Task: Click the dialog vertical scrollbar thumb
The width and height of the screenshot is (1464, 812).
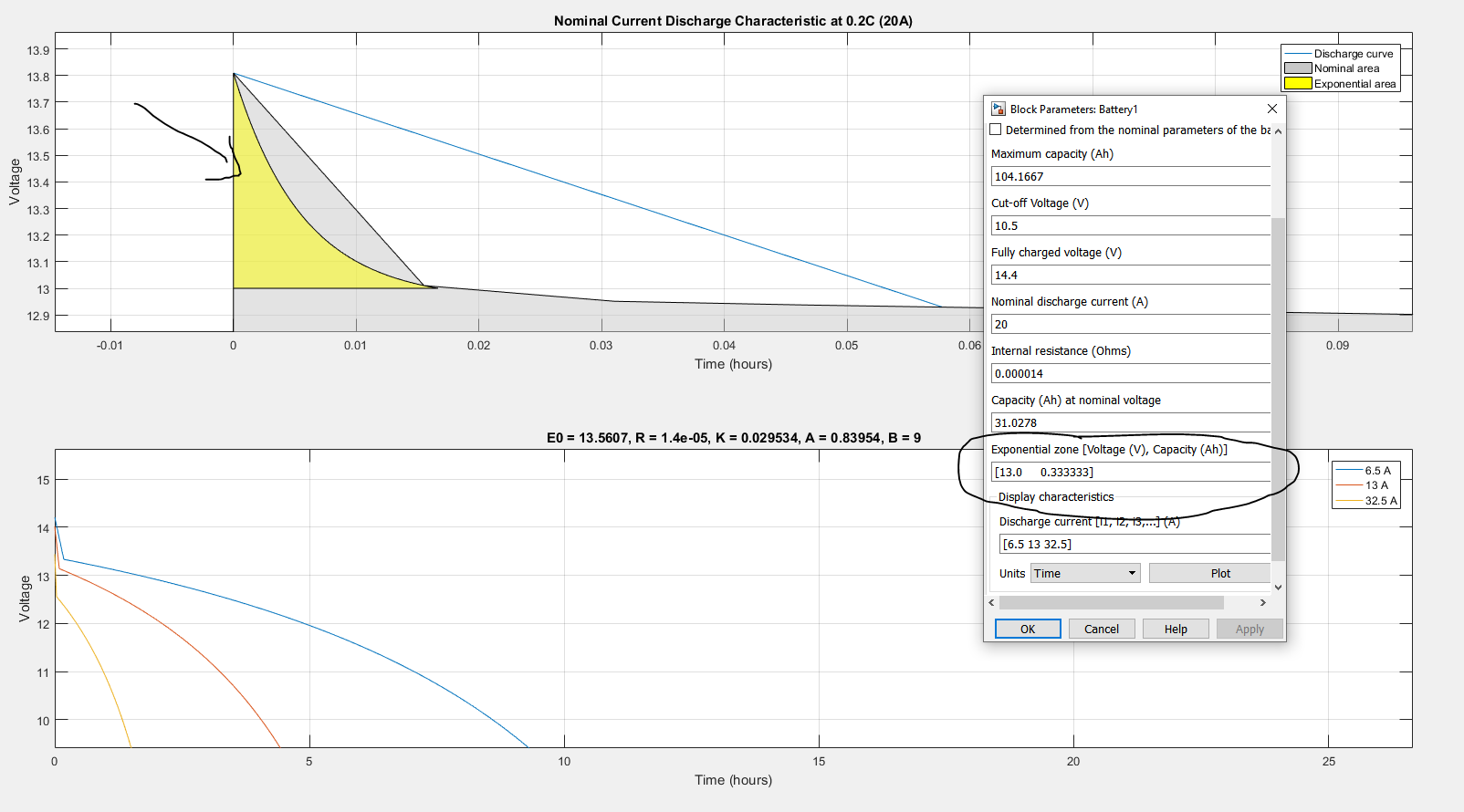Action: (x=1278, y=390)
